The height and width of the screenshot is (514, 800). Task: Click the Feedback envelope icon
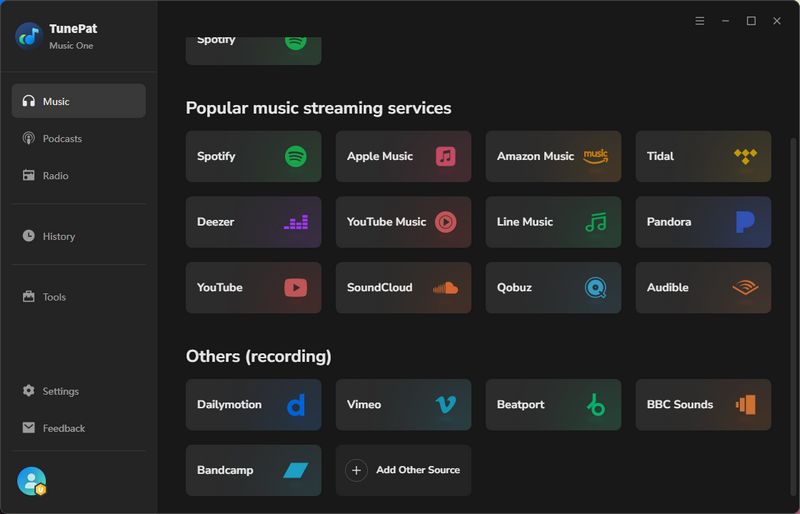(29, 428)
